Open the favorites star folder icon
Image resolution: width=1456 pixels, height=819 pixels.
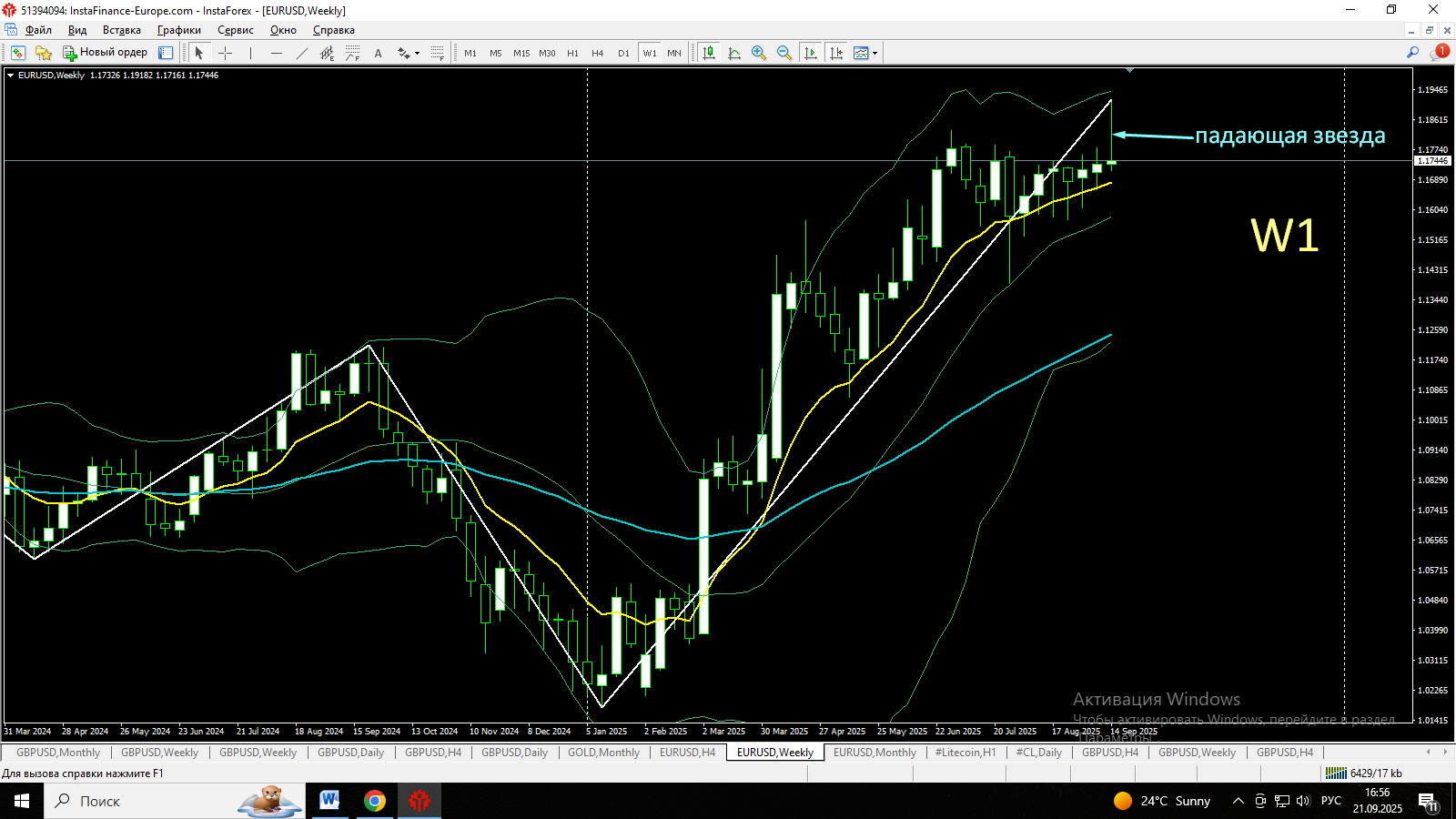tap(43, 53)
